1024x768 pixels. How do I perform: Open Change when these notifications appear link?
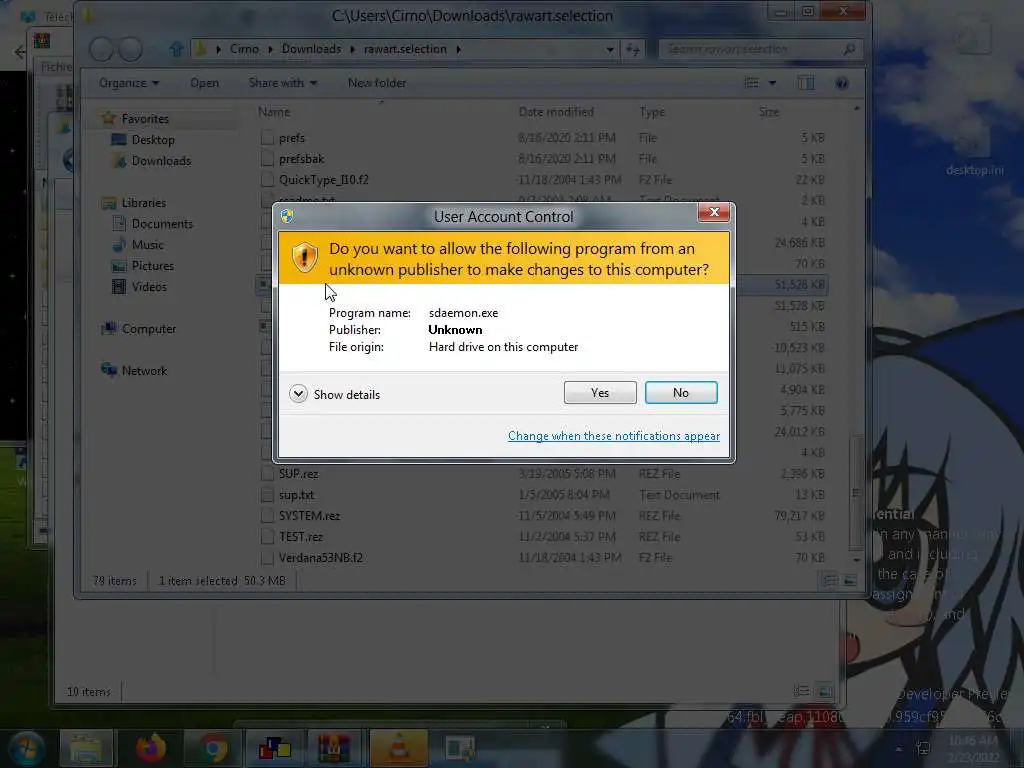point(613,436)
